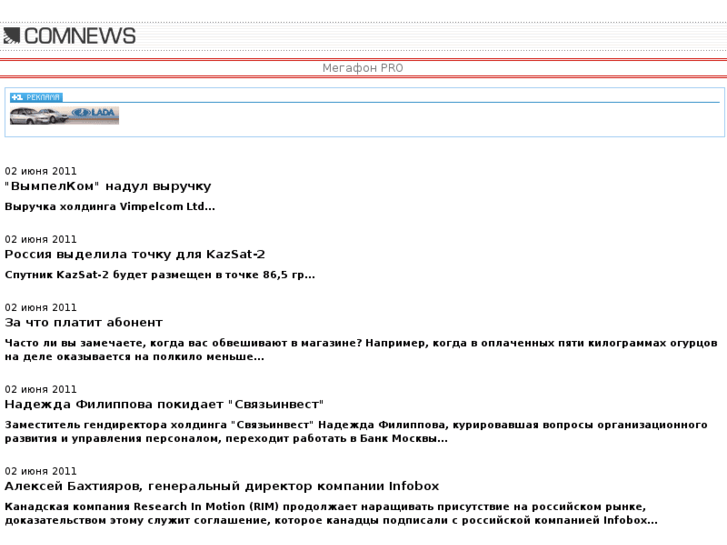
Task: Click the date above the KazSat-2 headline
Action: click(41, 239)
